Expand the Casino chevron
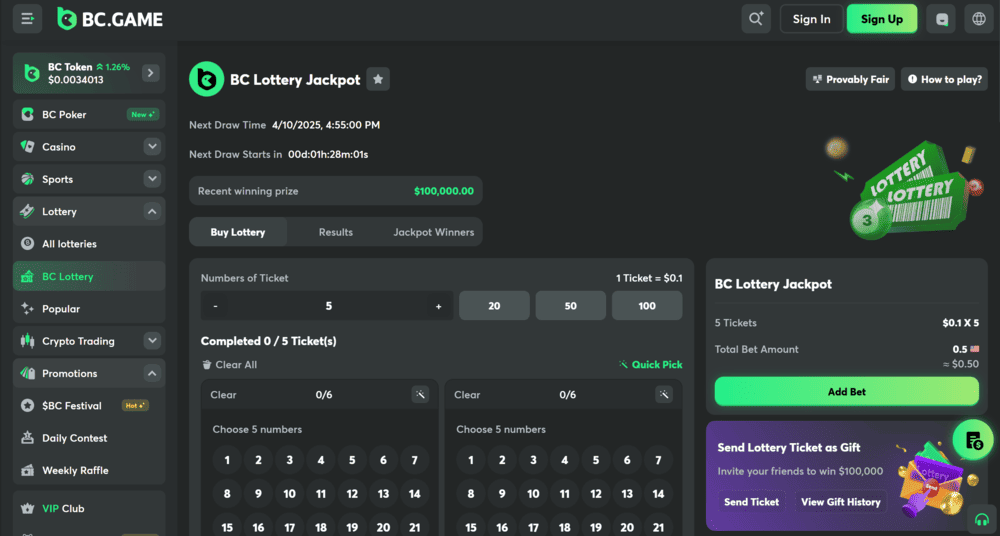The width and height of the screenshot is (1000, 536). tap(152, 147)
